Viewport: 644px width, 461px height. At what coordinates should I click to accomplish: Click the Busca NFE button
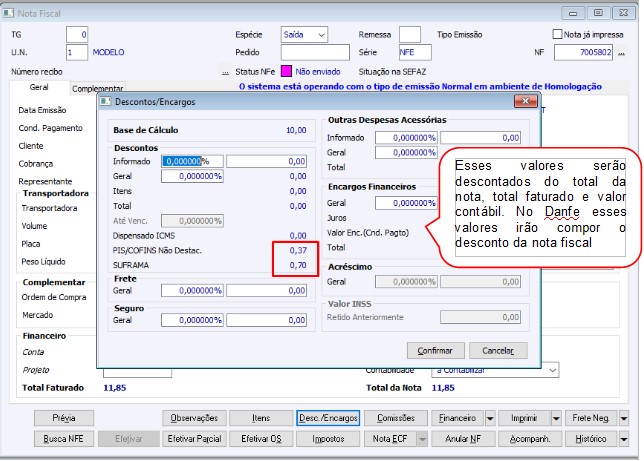[64, 439]
